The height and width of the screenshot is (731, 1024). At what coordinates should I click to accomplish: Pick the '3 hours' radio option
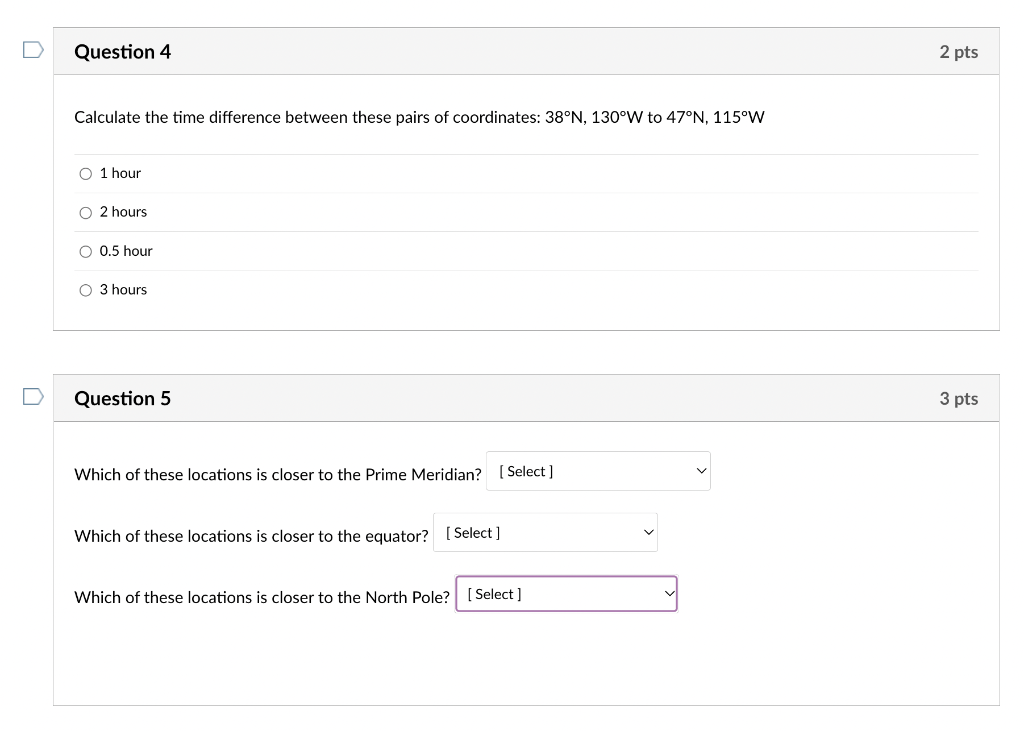pos(86,290)
